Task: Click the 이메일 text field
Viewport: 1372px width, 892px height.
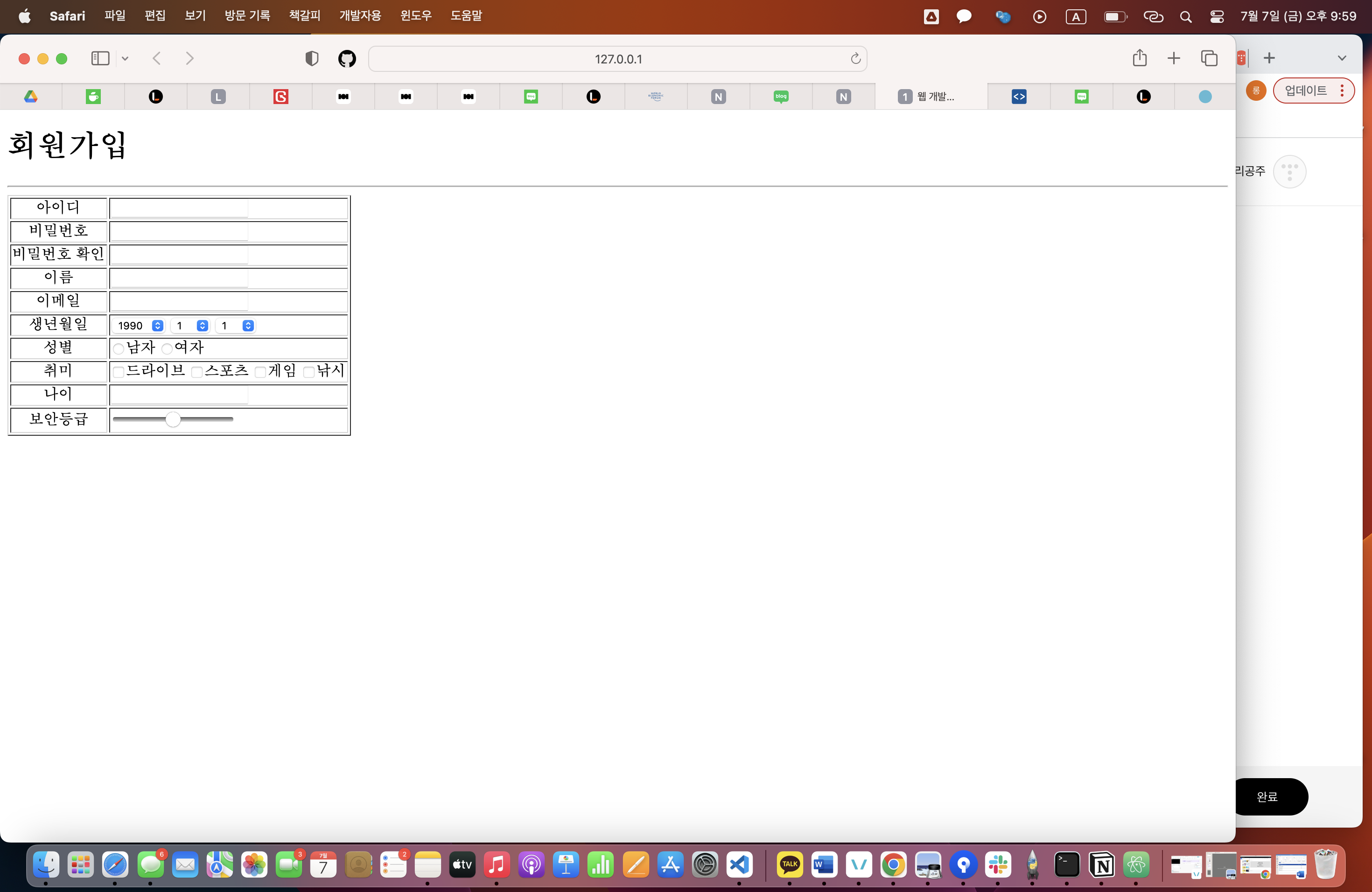Action: pos(179,301)
